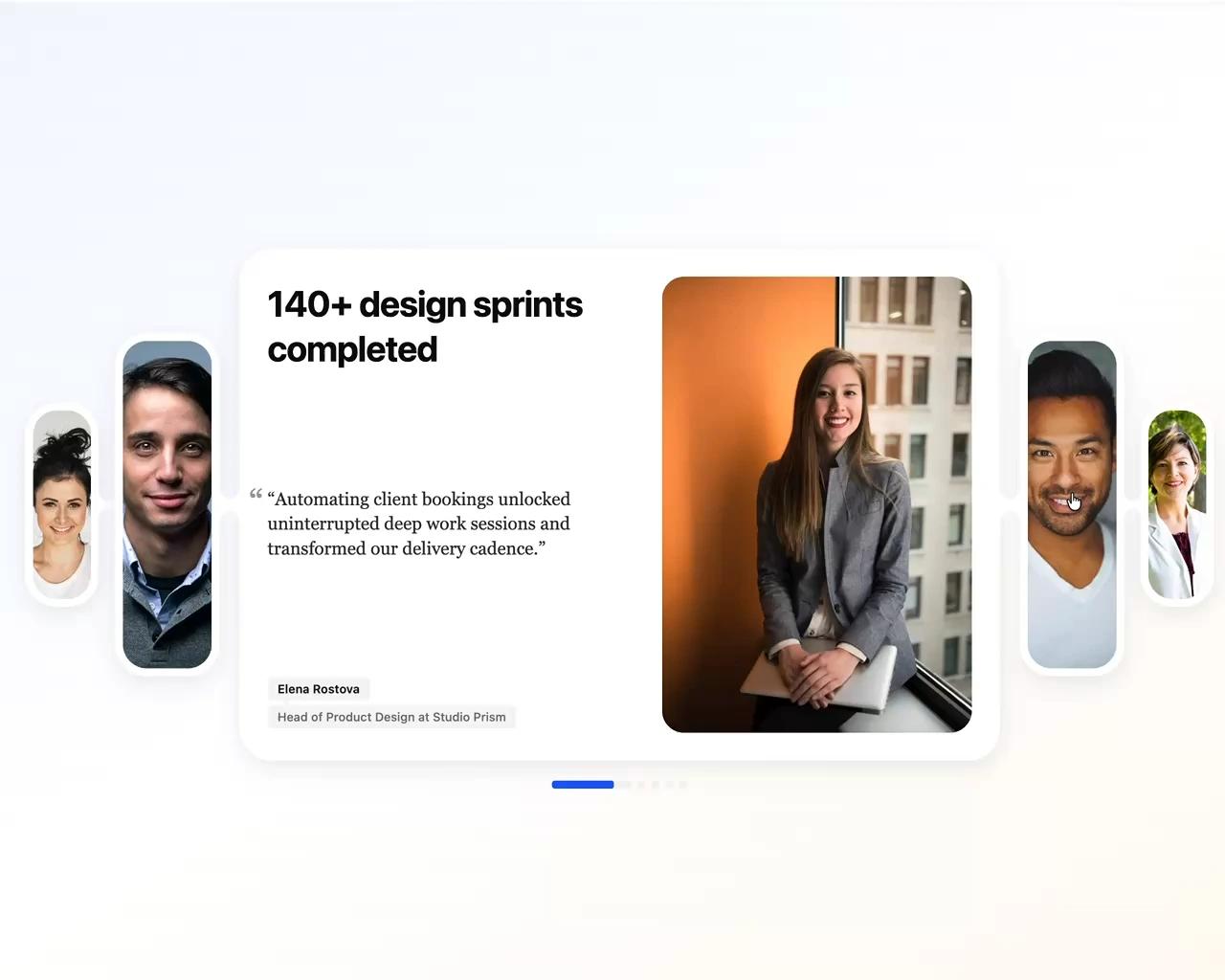Click the 140+ design sprints completed heading
Image resolution: width=1225 pixels, height=980 pixels.
(x=425, y=326)
